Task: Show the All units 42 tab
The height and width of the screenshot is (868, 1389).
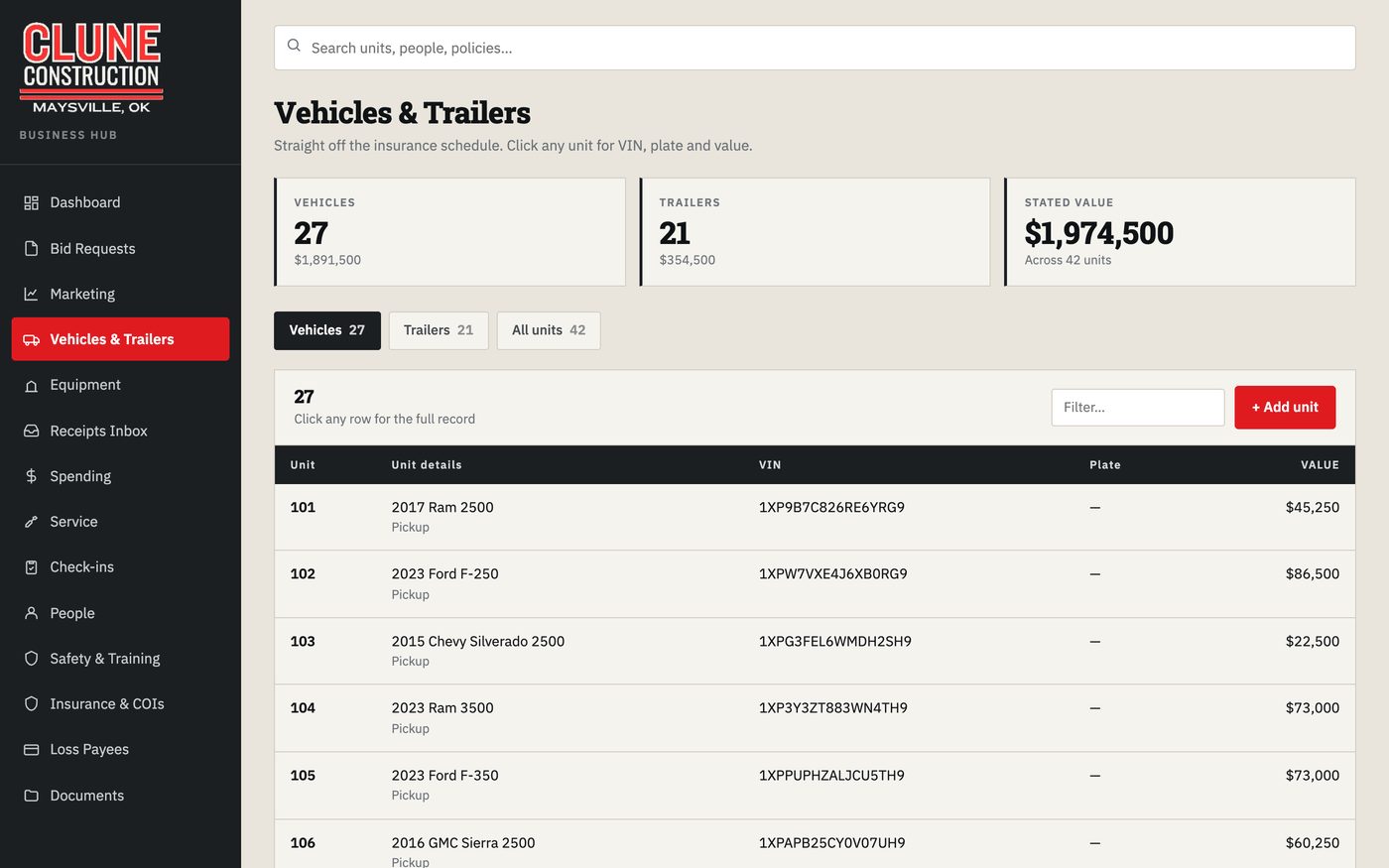Action: (x=549, y=330)
